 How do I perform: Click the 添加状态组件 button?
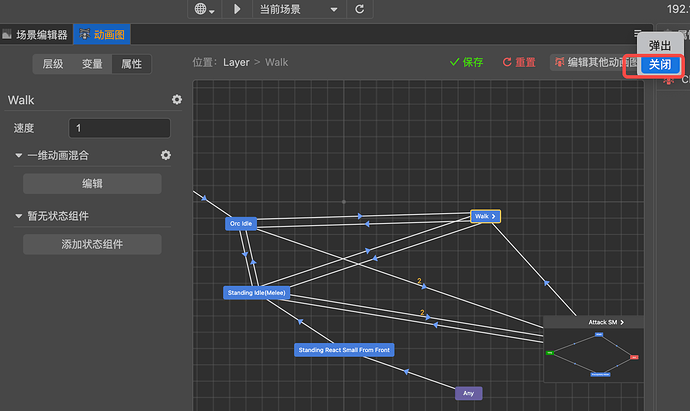tap(92, 245)
